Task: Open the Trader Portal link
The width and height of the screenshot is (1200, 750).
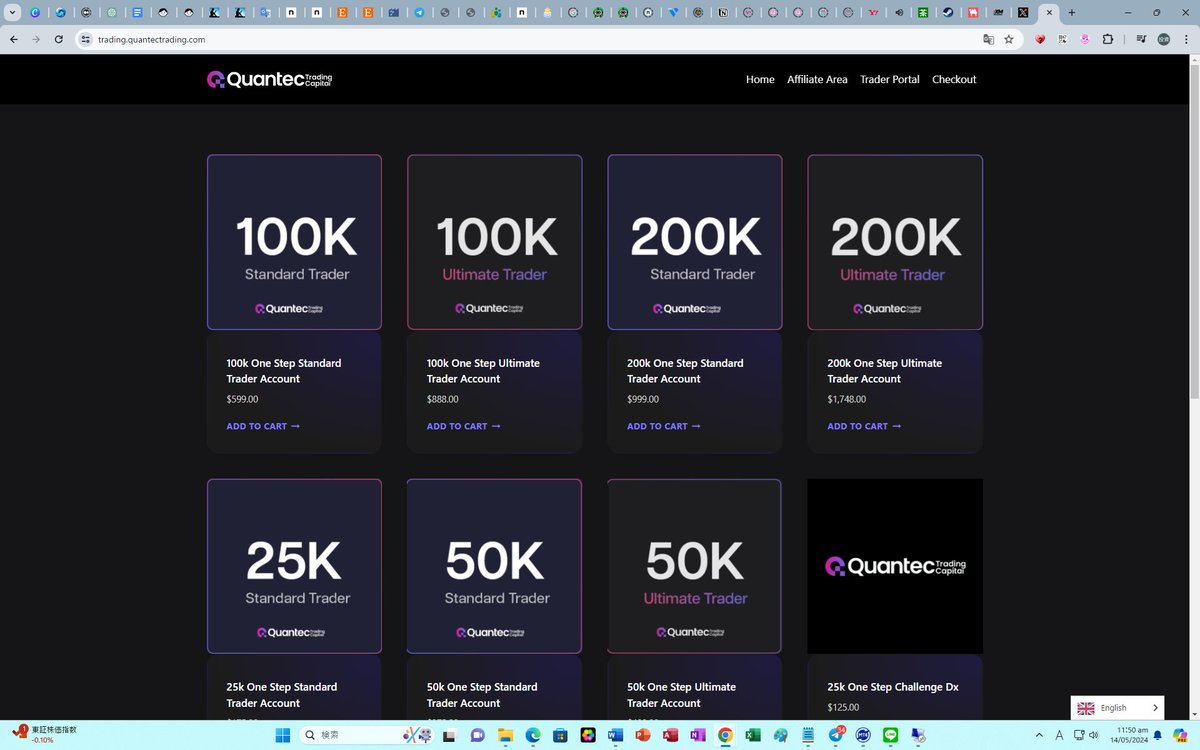Action: click(x=890, y=79)
